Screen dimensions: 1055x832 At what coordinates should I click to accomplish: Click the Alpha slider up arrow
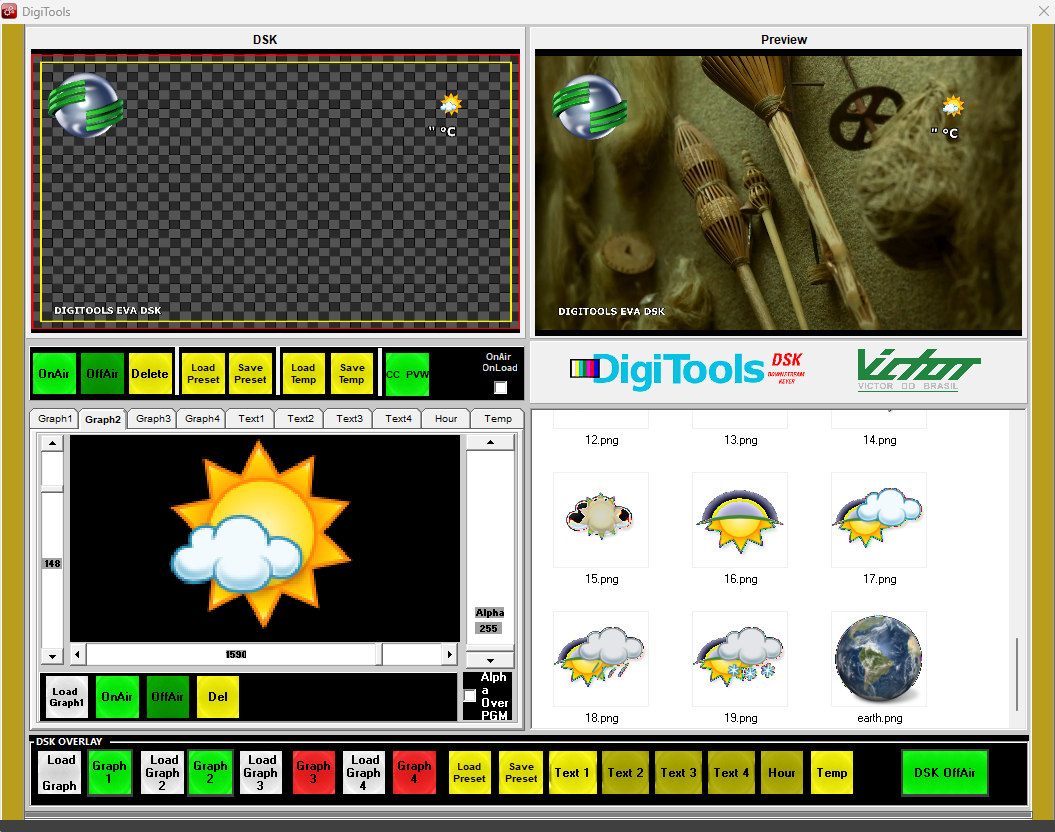[x=490, y=442]
